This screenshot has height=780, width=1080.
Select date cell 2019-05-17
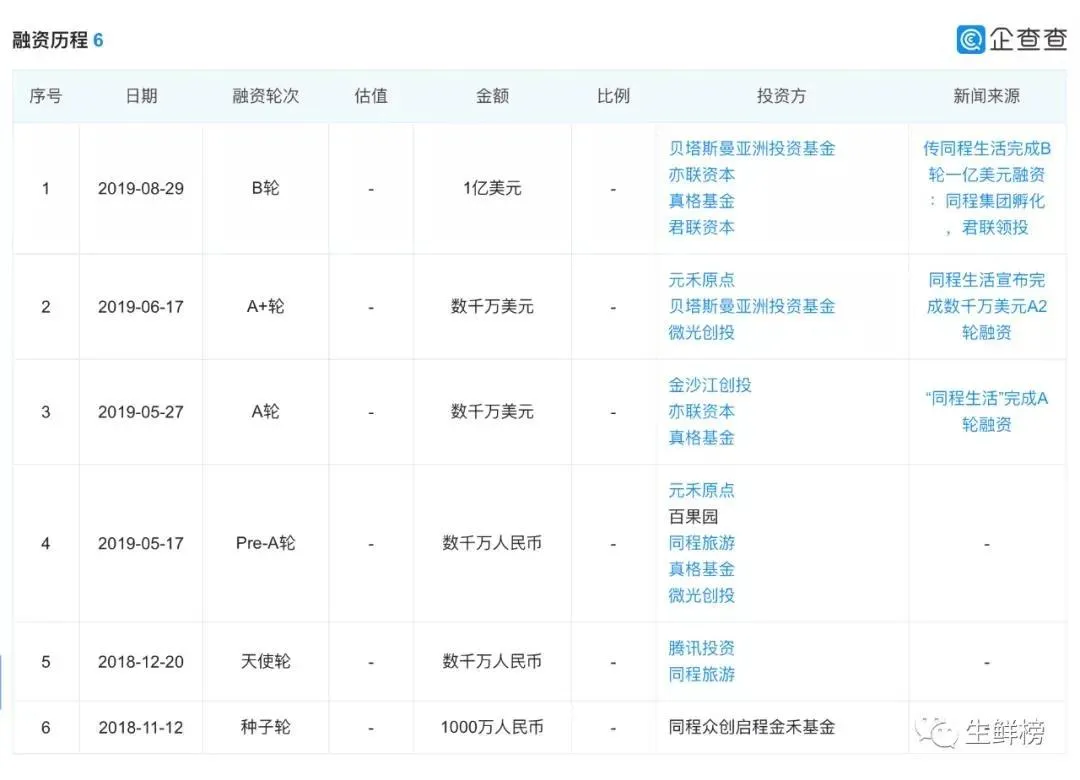coord(141,543)
